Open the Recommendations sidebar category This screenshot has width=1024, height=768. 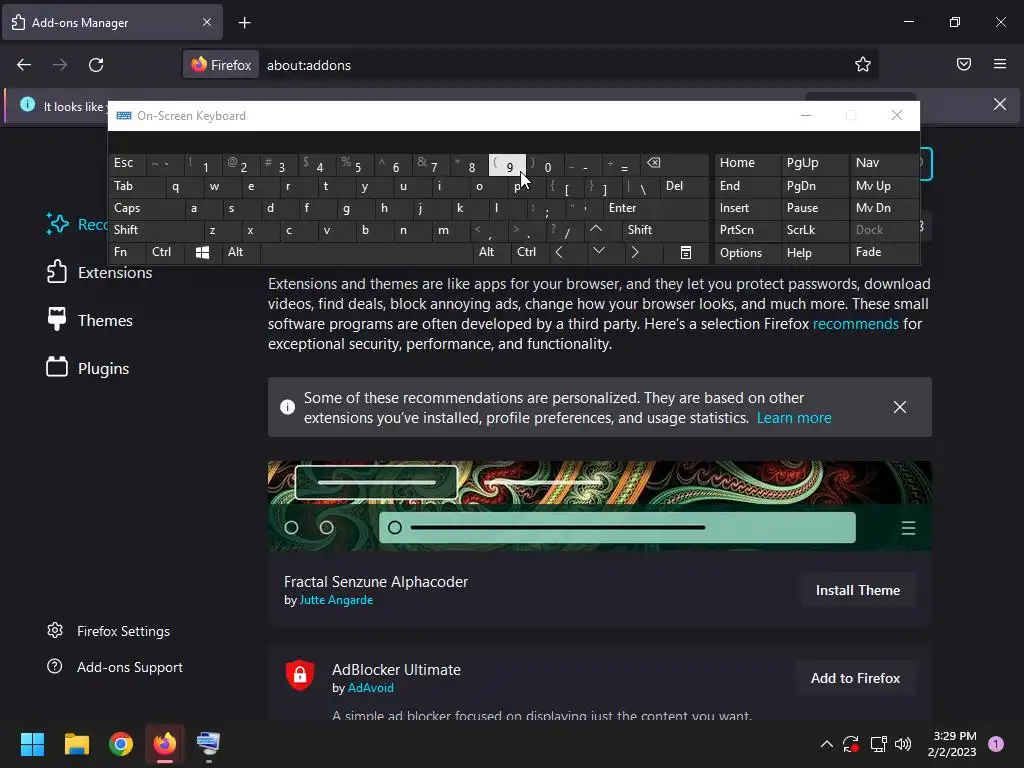(76, 224)
